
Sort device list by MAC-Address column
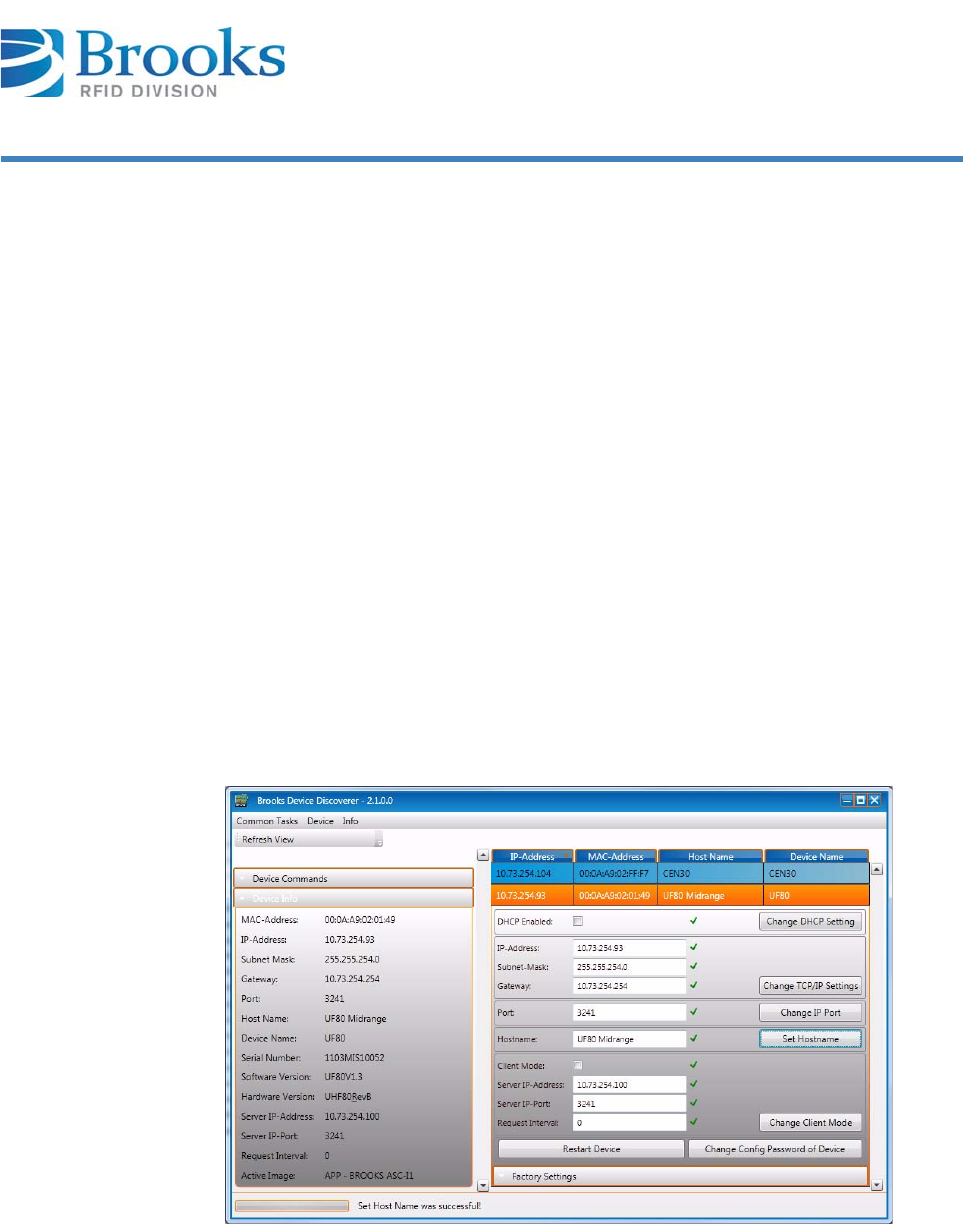click(x=616, y=856)
